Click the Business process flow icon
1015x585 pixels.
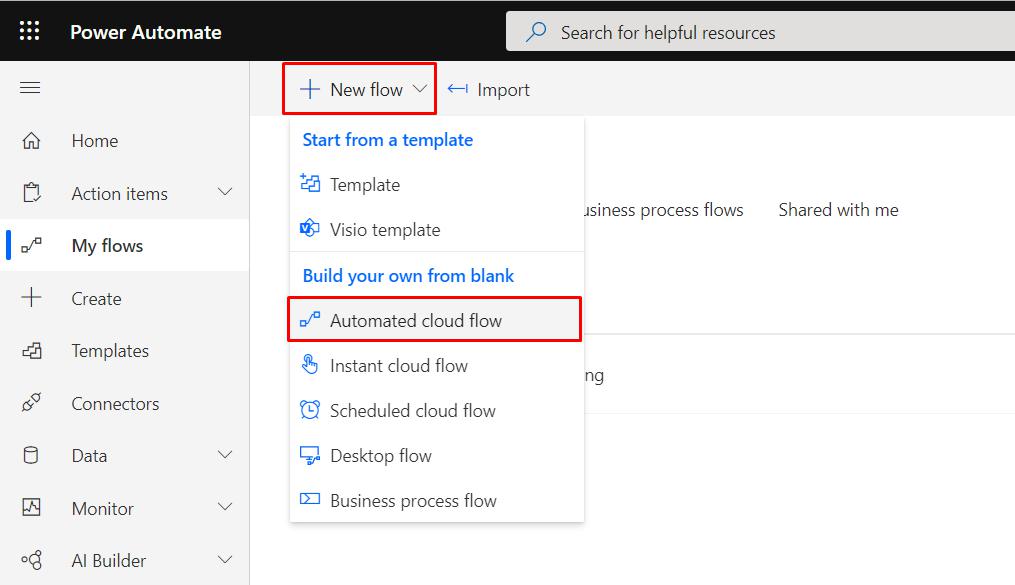point(310,499)
